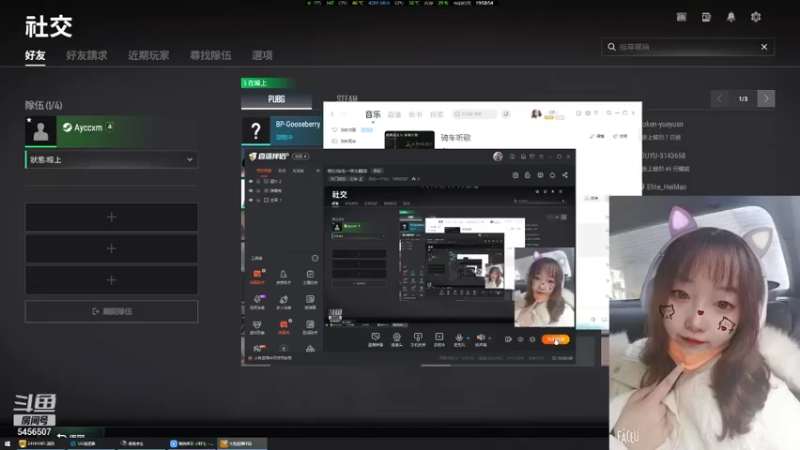This screenshot has height=450, width=800.
Task: Click the multimedia source icon in stream toolbar
Action: click(439, 339)
